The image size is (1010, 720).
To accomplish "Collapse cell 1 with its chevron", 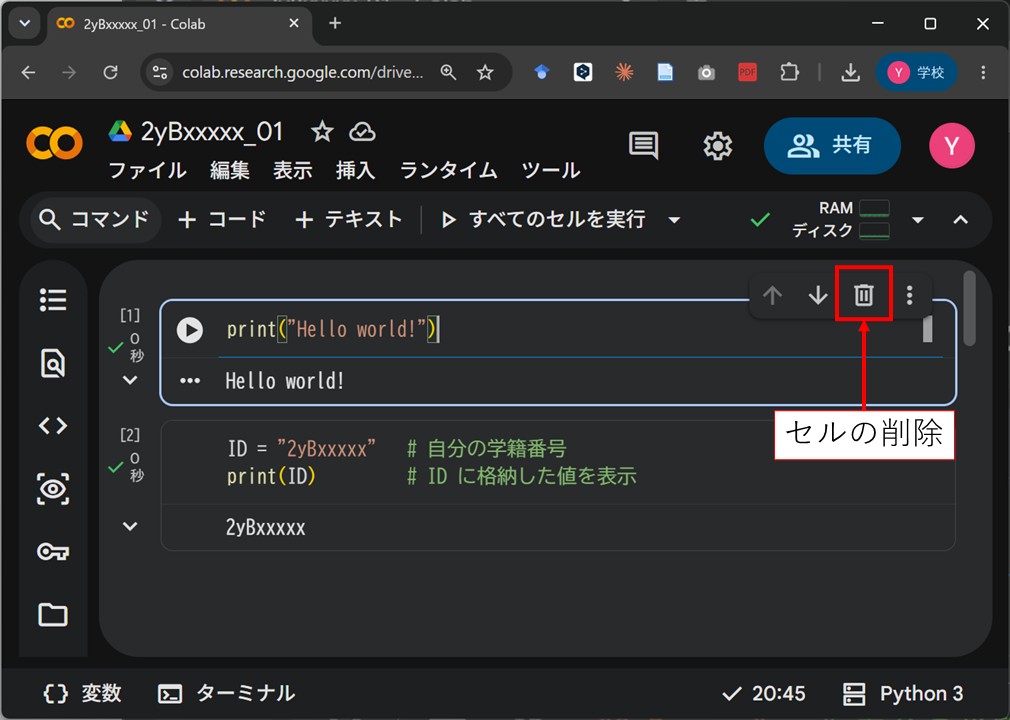I will [130, 380].
